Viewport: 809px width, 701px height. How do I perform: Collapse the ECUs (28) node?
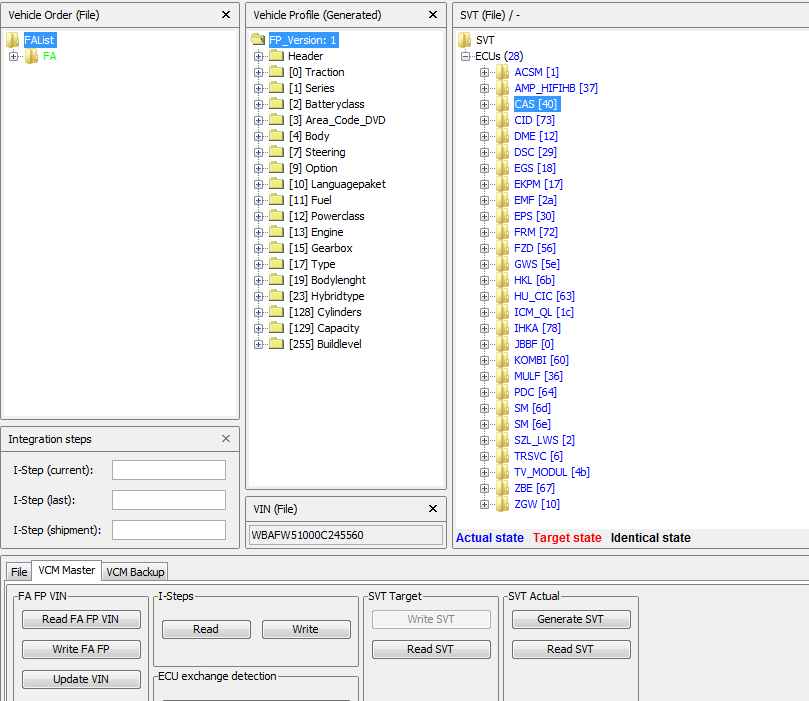[x=466, y=56]
